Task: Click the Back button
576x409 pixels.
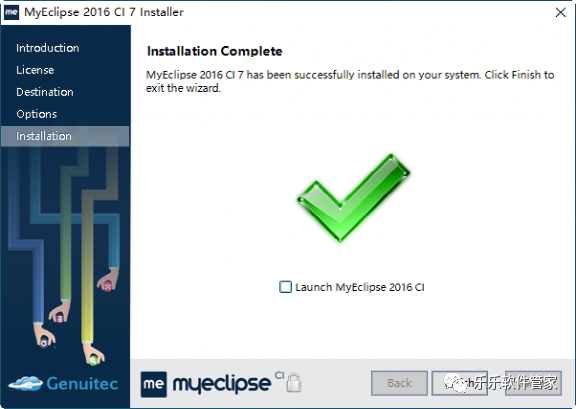Action: (399, 383)
